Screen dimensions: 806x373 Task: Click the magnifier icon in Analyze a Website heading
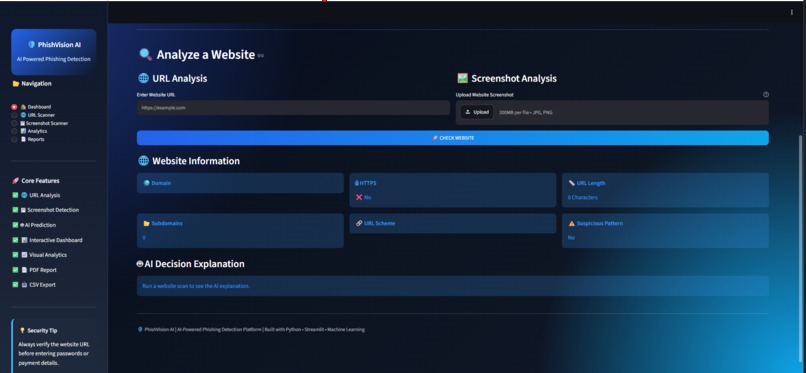pyautogui.click(x=145, y=54)
